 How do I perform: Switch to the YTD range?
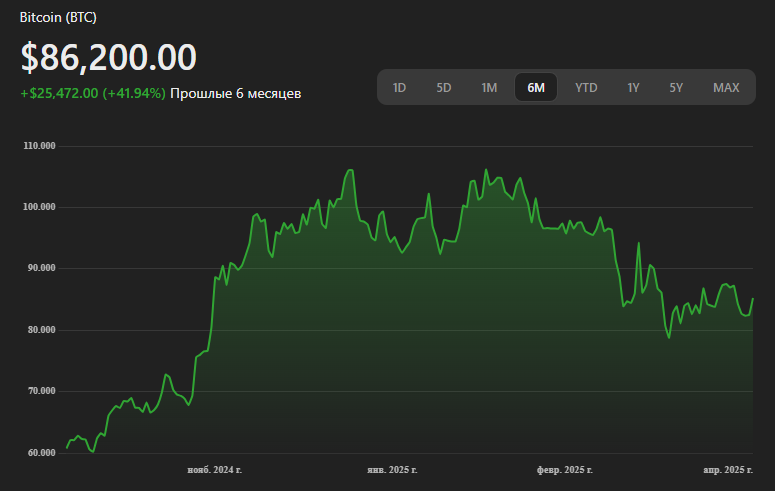(x=586, y=88)
